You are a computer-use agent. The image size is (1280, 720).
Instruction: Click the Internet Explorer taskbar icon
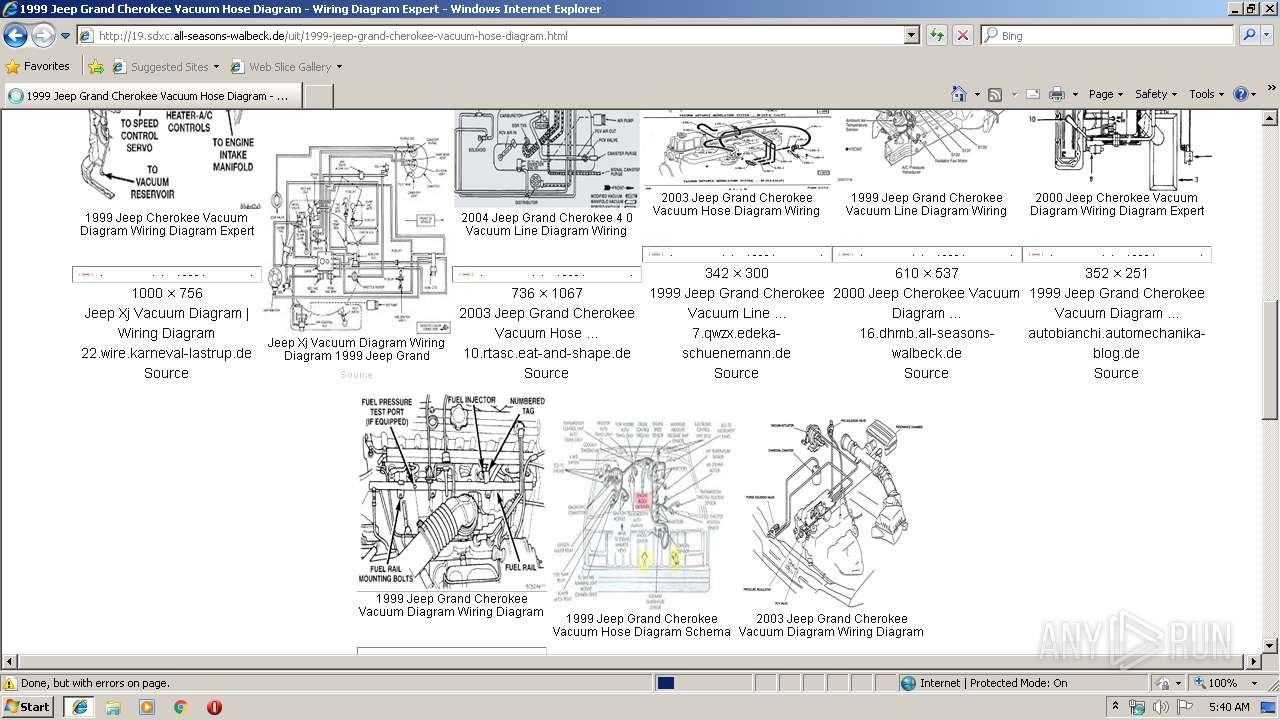click(x=80, y=707)
